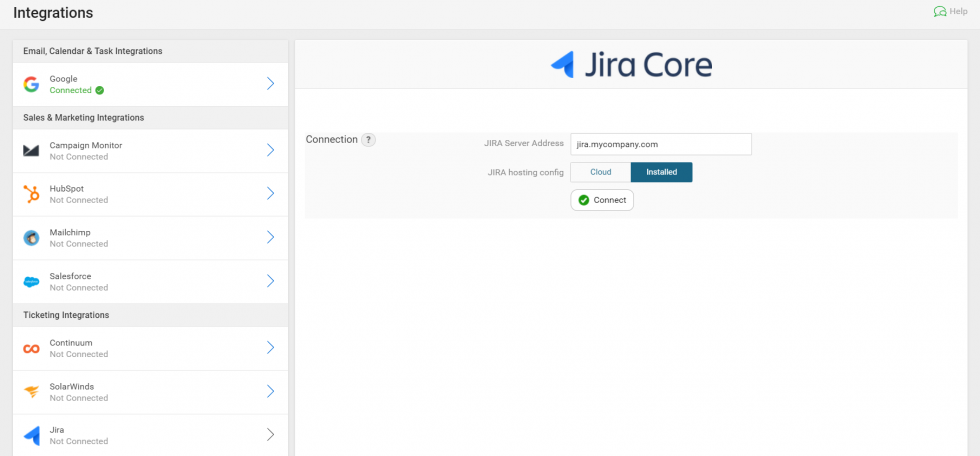
Task: Click the Help chat bubble icon
Action: point(940,11)
